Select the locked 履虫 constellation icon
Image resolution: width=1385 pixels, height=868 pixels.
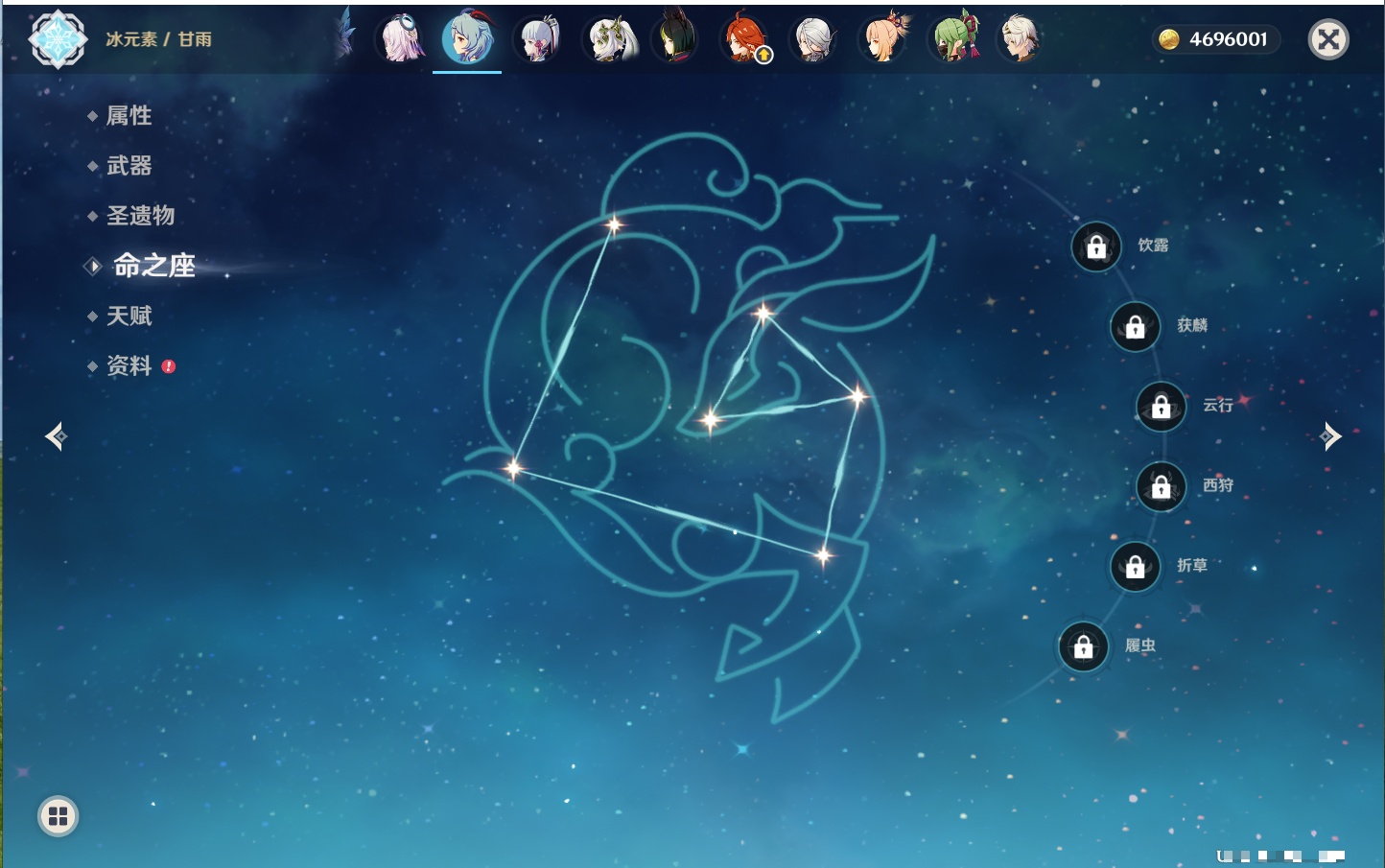(x=1083, y=647)
